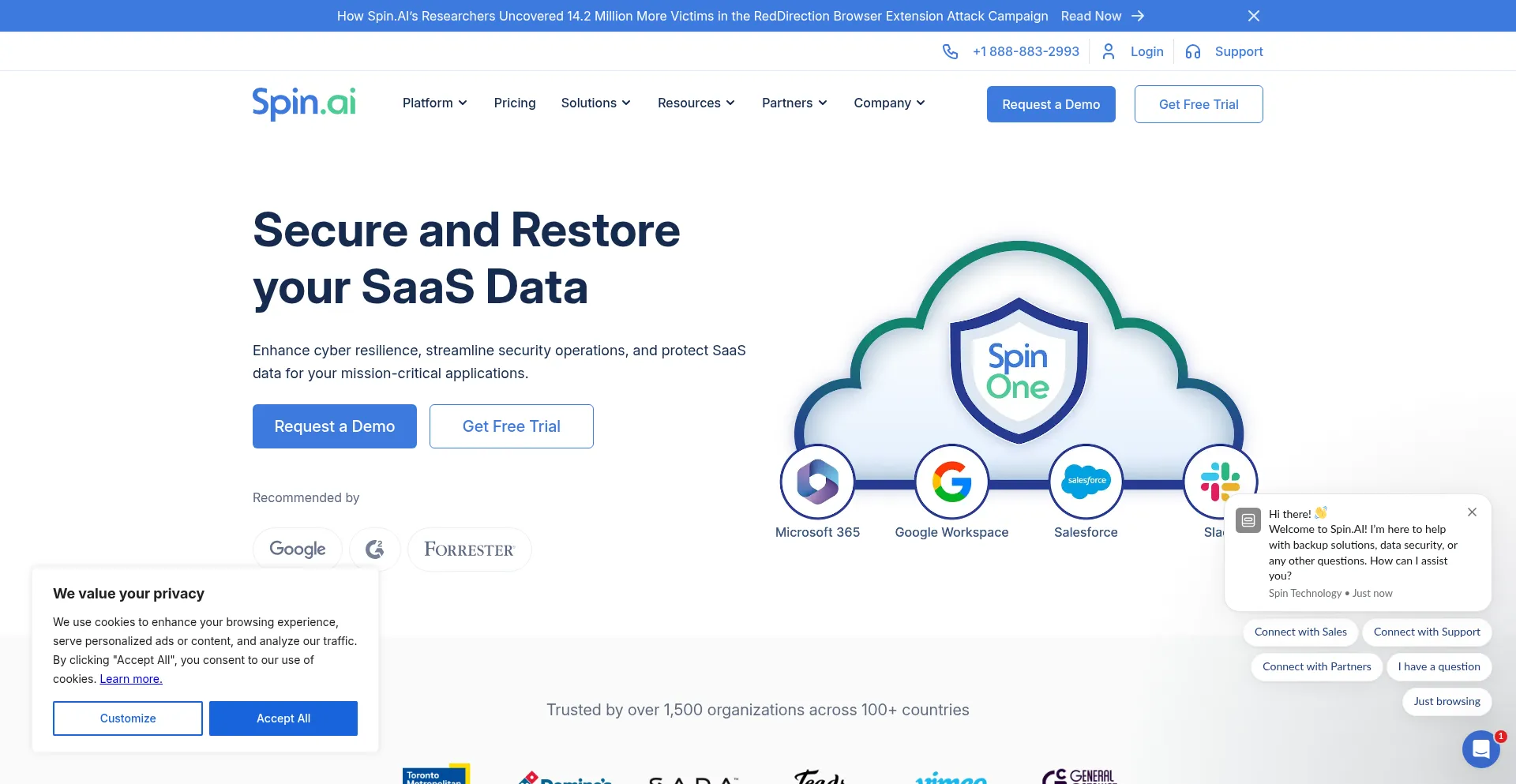Click the Salesforce cloud icon

tap(1086, 482)
